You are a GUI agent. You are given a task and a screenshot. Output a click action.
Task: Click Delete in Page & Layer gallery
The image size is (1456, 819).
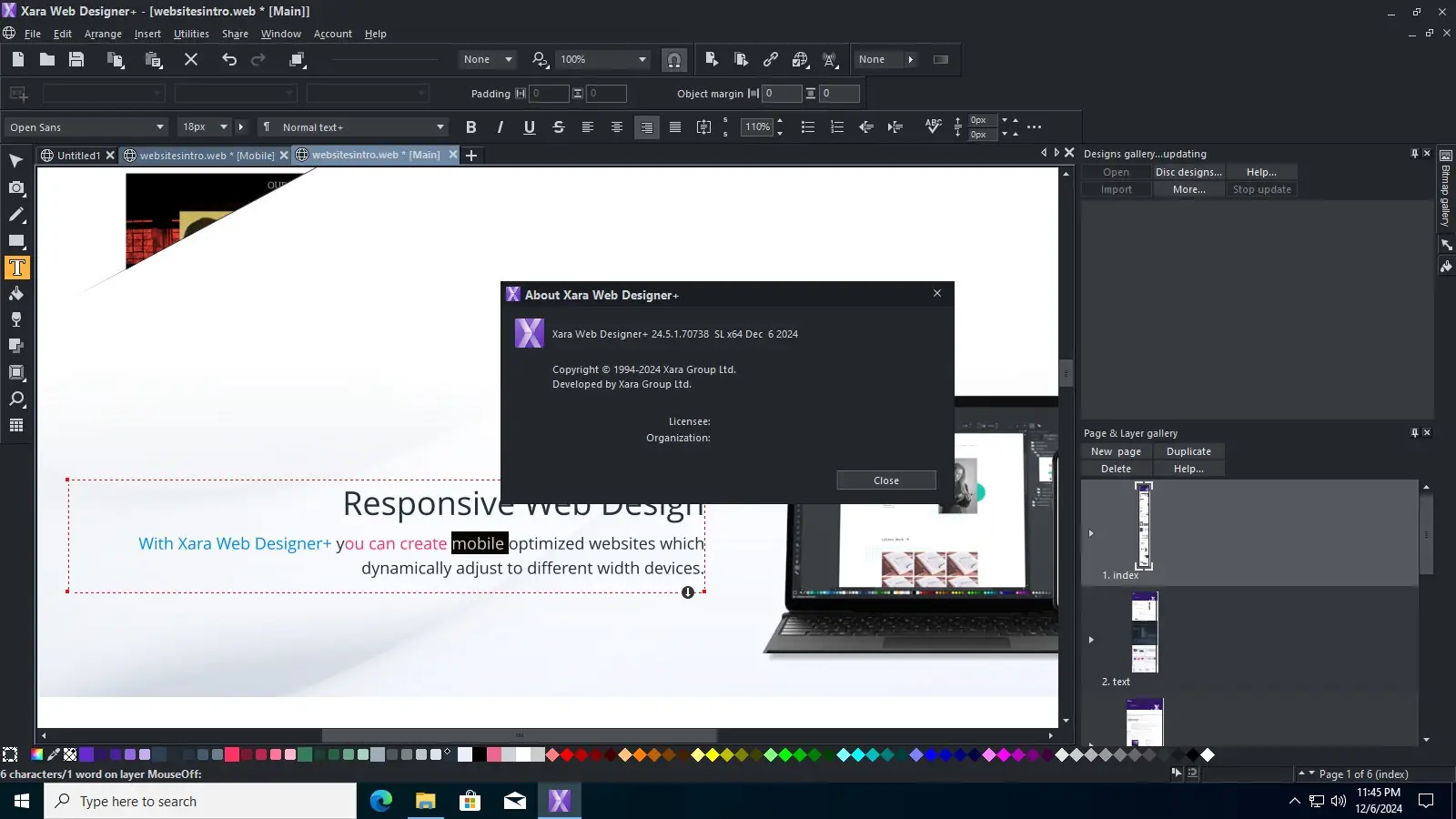tap(1116, 469)
